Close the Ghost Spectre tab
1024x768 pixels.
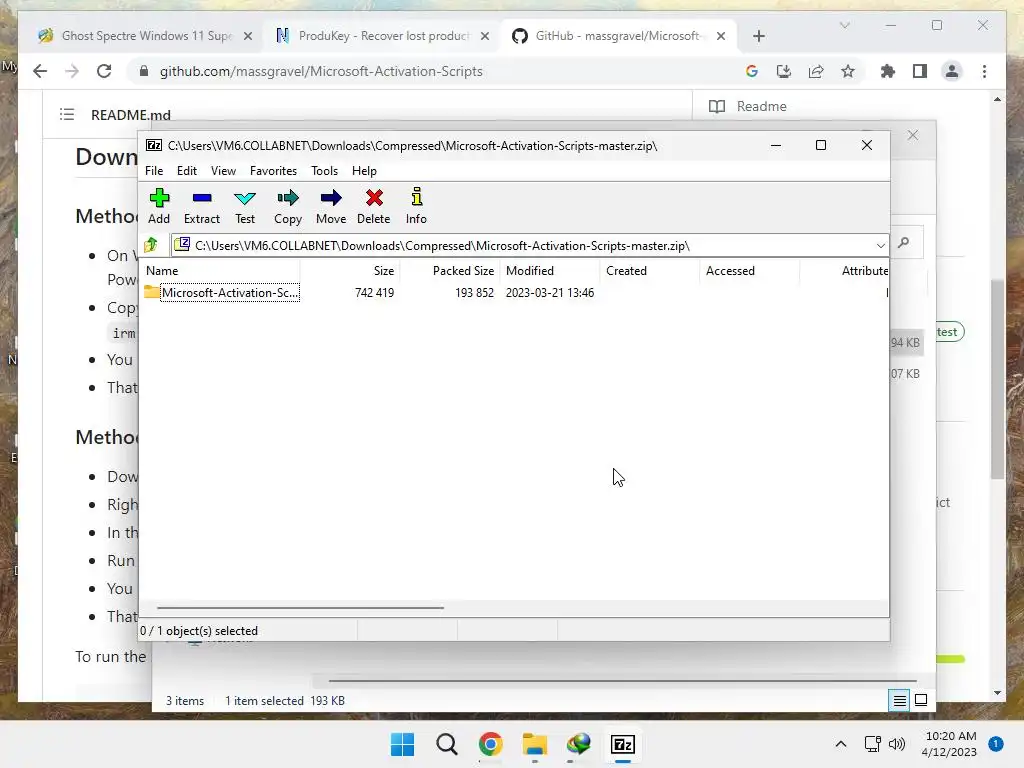pyautogui.click(x=248, y=37)
